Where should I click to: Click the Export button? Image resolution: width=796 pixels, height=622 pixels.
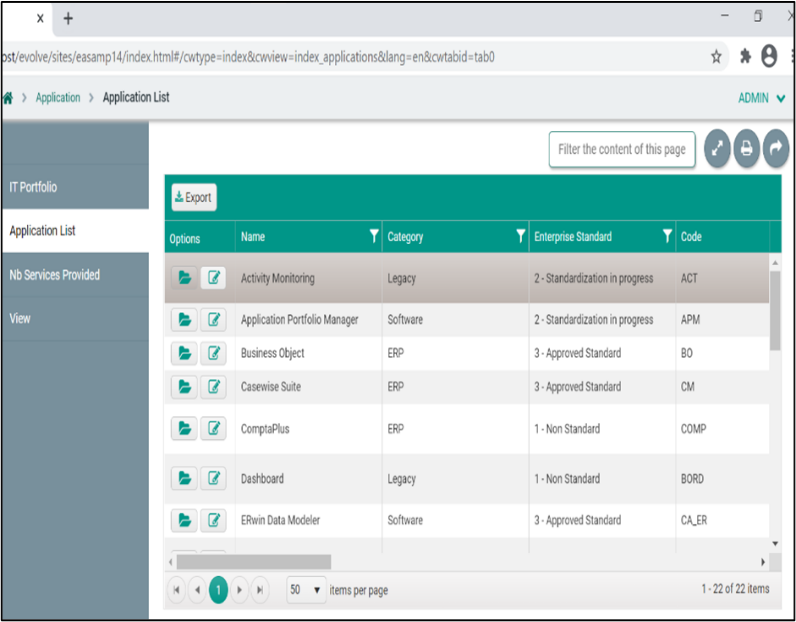click(x=193, y=198)
